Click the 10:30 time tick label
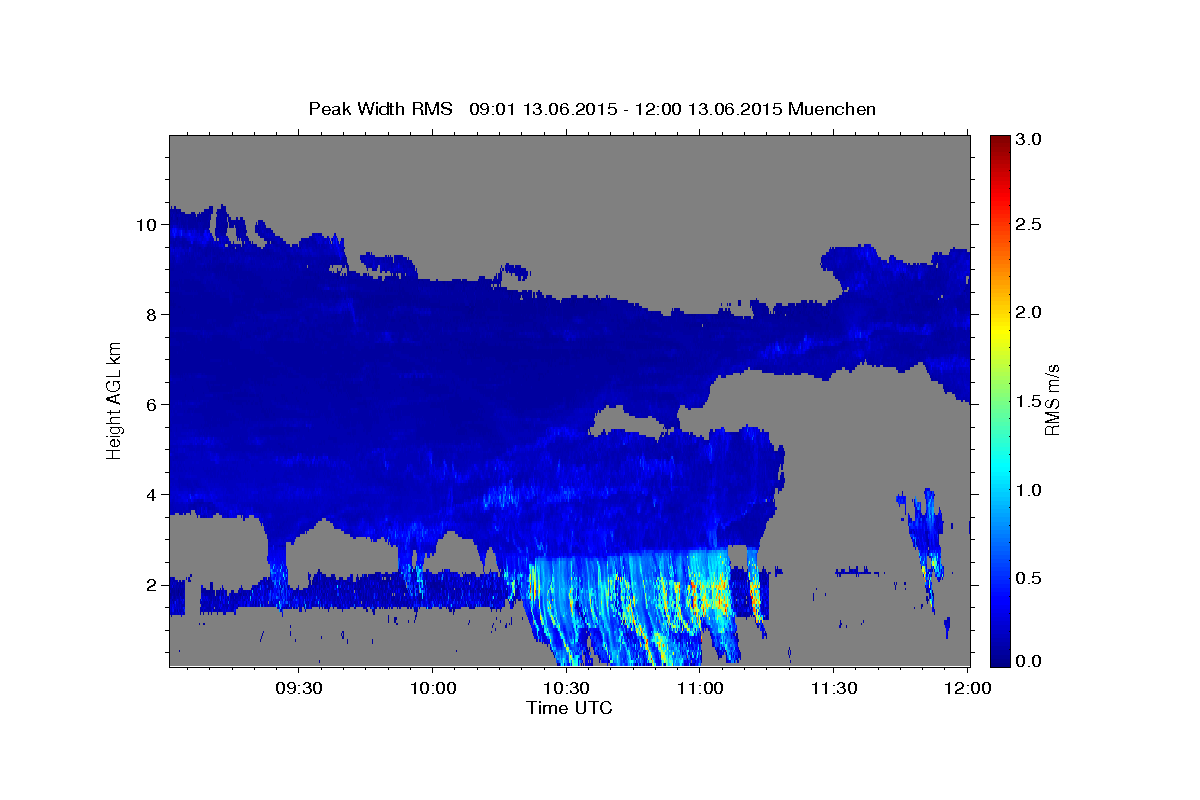 coord(566,689)
